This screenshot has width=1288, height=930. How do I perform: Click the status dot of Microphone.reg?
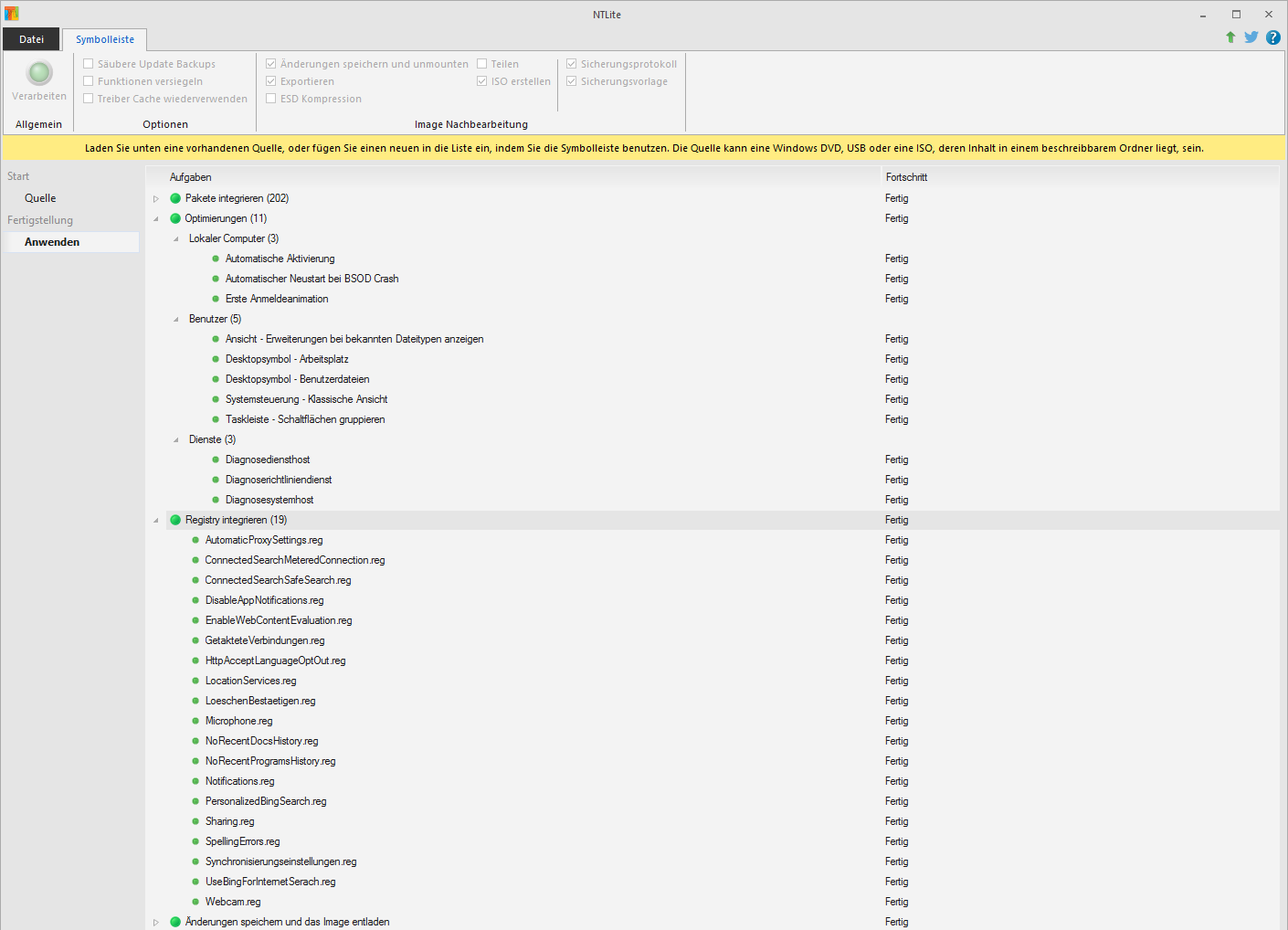point(195,721)
